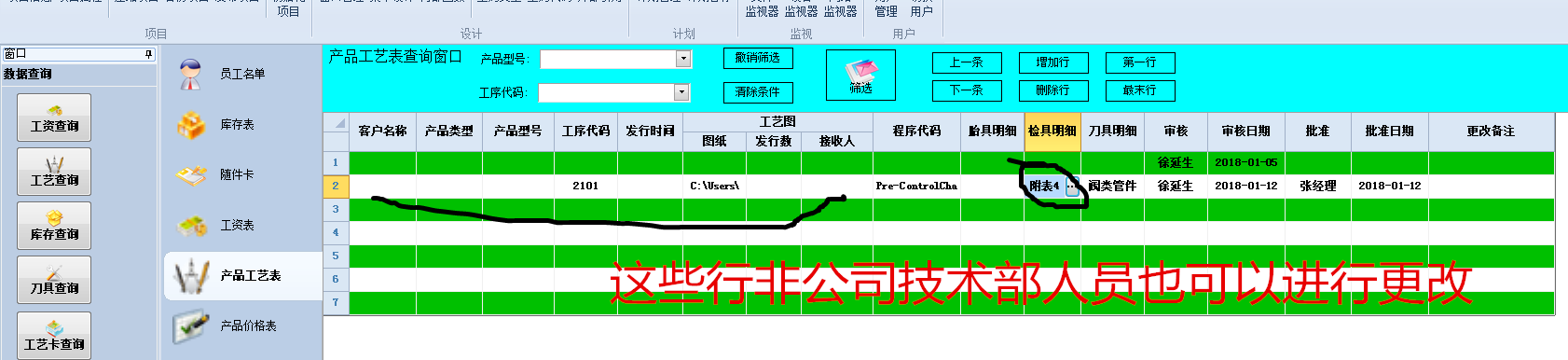Click the 撤销筛选 button

coord(758,58)
